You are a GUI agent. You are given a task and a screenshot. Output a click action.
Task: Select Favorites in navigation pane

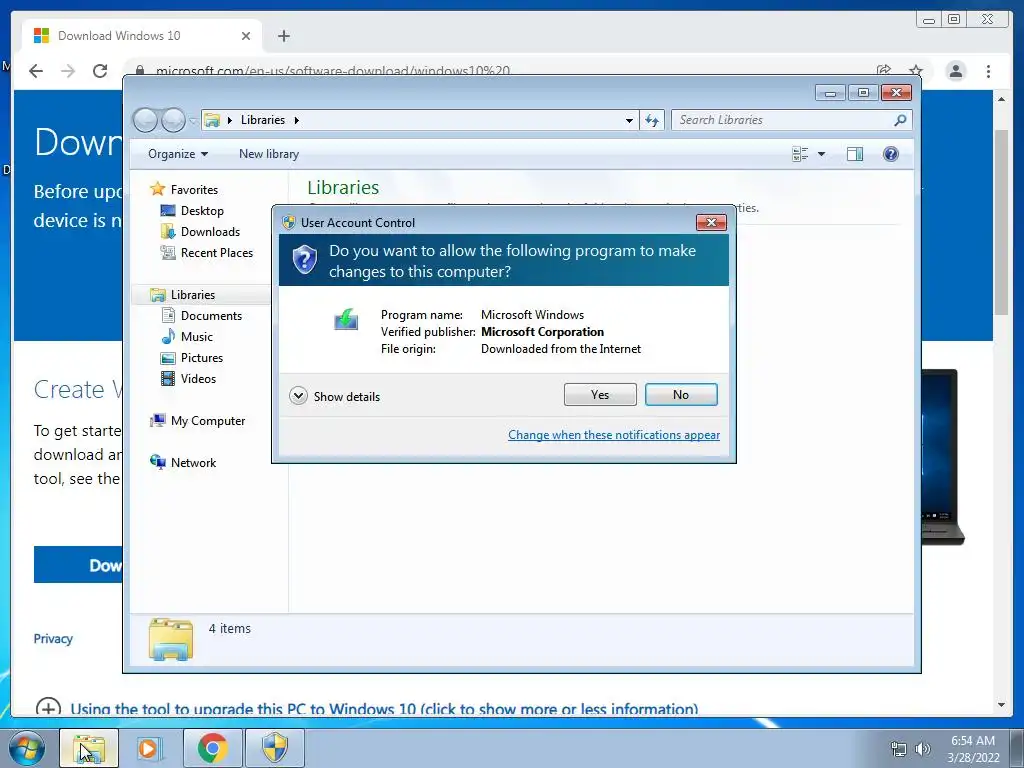click(x=194, y=190)
